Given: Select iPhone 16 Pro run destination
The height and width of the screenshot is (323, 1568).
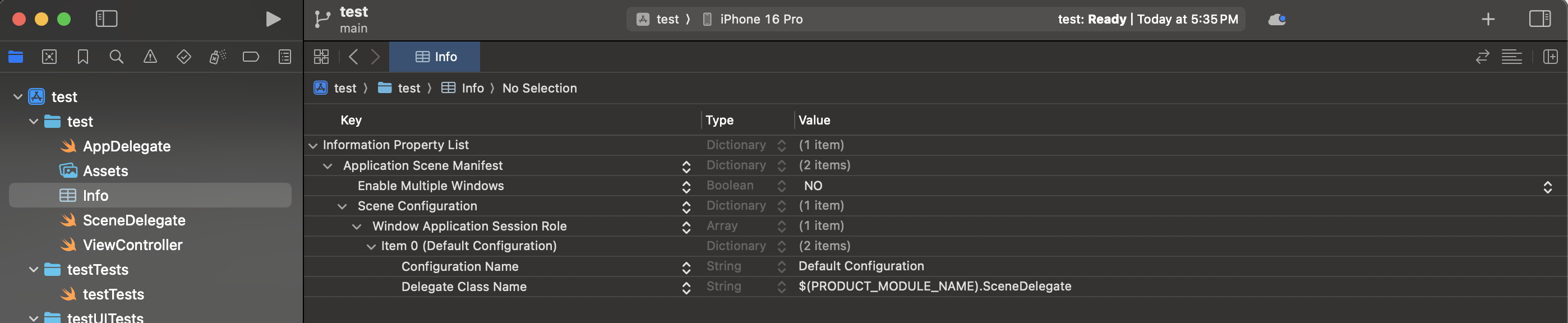Looking at the screenshot, I should coord(760,20).
